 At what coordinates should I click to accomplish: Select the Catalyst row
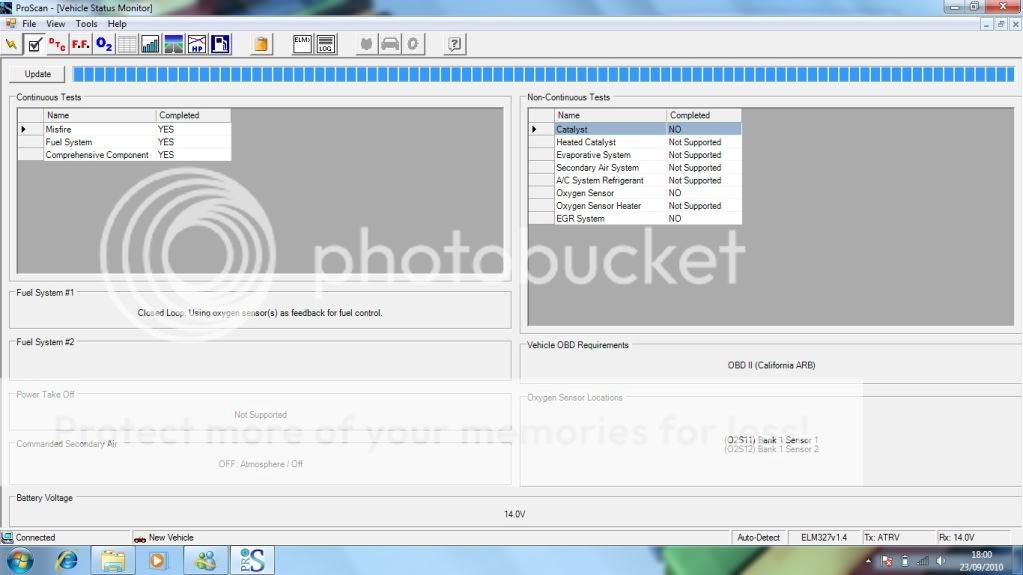[635, 129]
